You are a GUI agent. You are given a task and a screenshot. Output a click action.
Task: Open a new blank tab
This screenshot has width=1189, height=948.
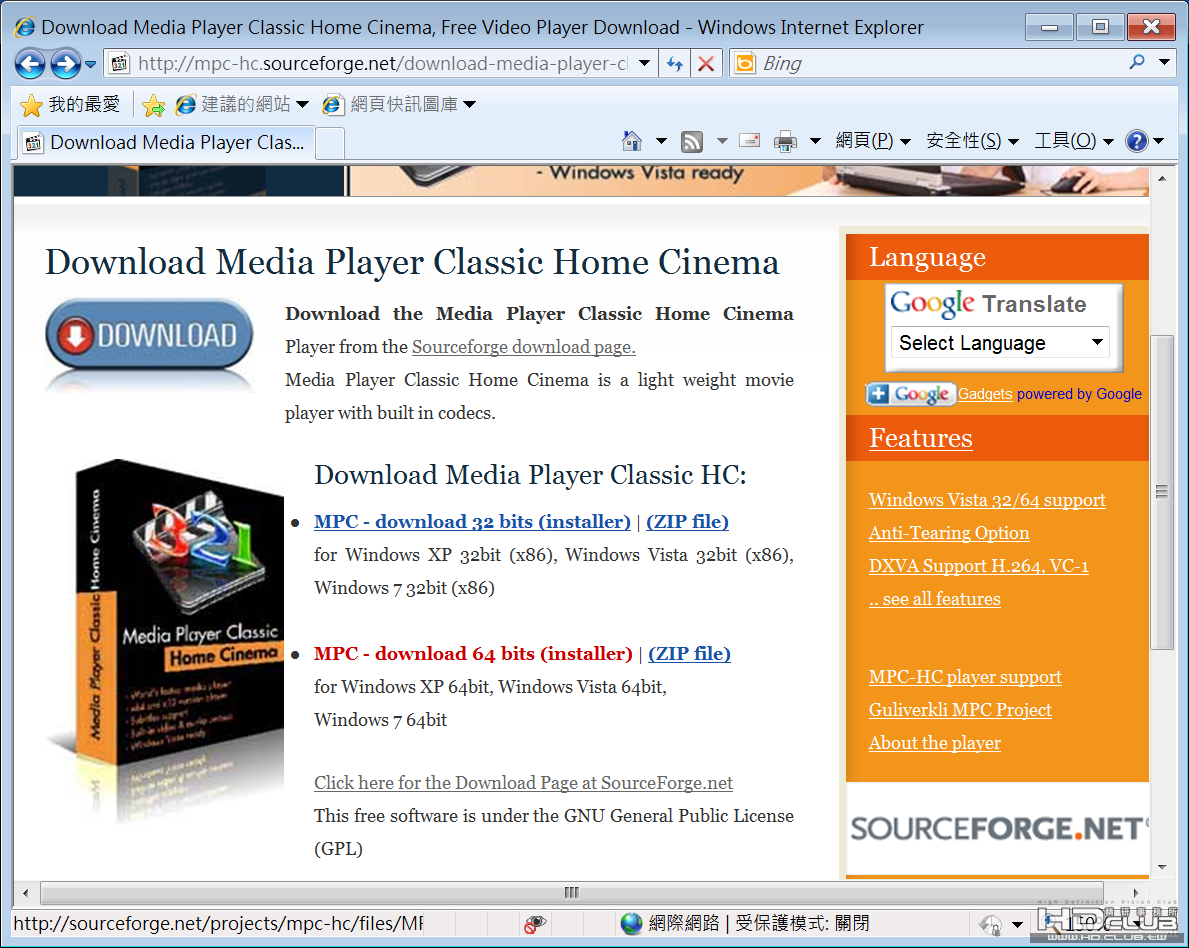[330, 143]
